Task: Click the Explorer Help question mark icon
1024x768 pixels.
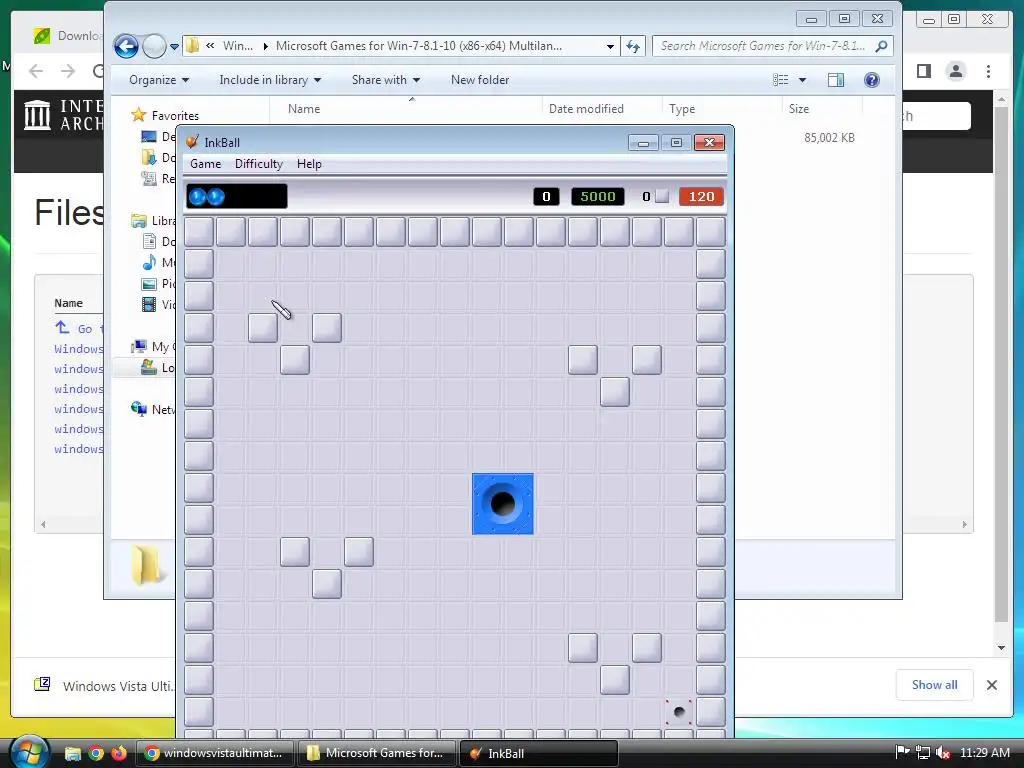Action: [872, 80]
